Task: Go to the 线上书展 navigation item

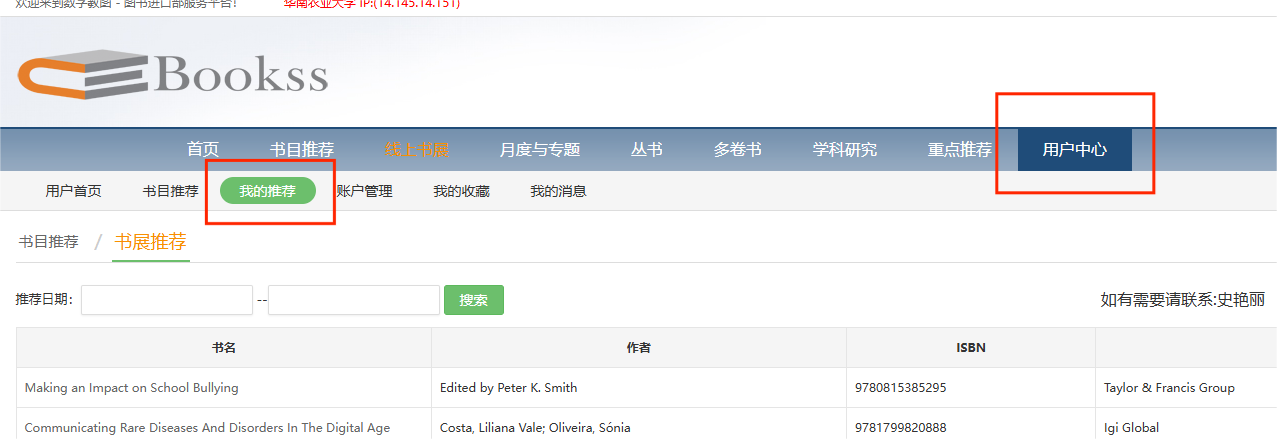Action: [417, 150]
